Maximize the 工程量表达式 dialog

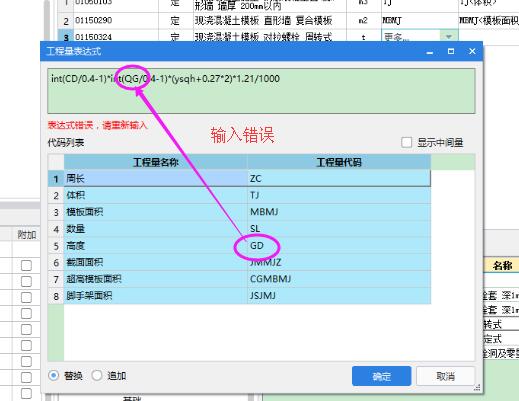pyautogui.click(x=451, y=51)
